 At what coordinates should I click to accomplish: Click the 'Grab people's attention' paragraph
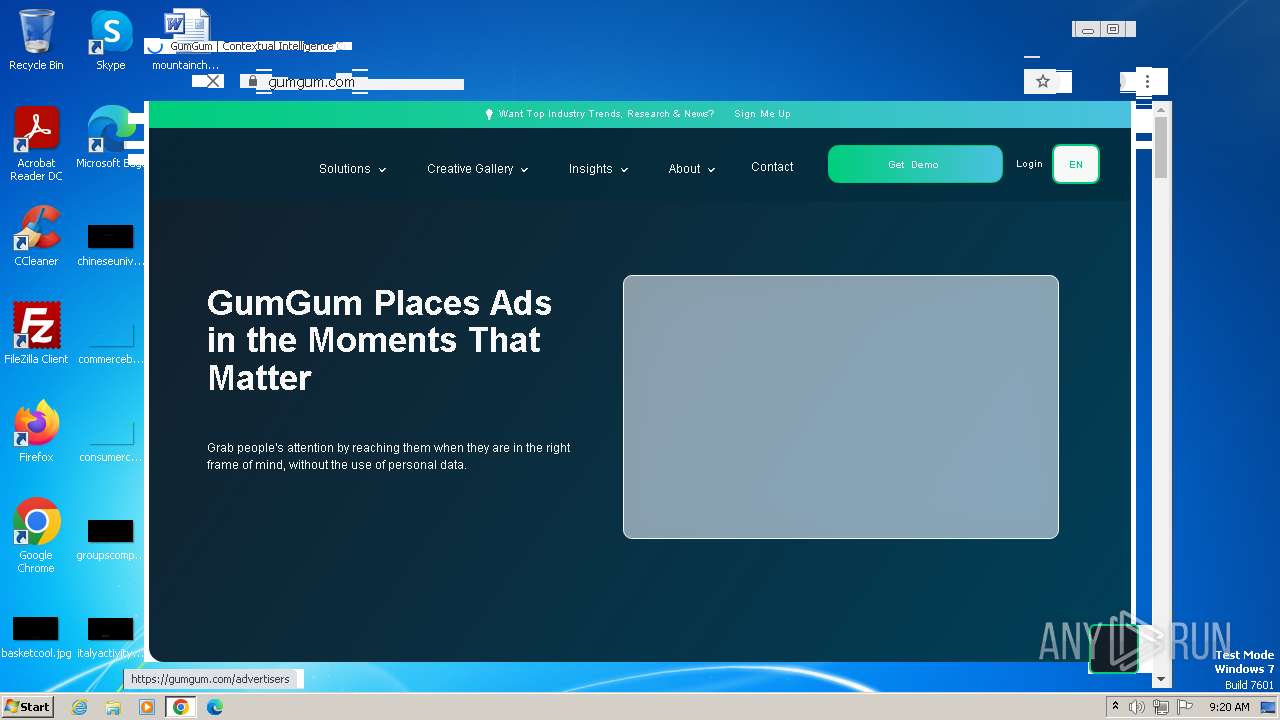389,456
